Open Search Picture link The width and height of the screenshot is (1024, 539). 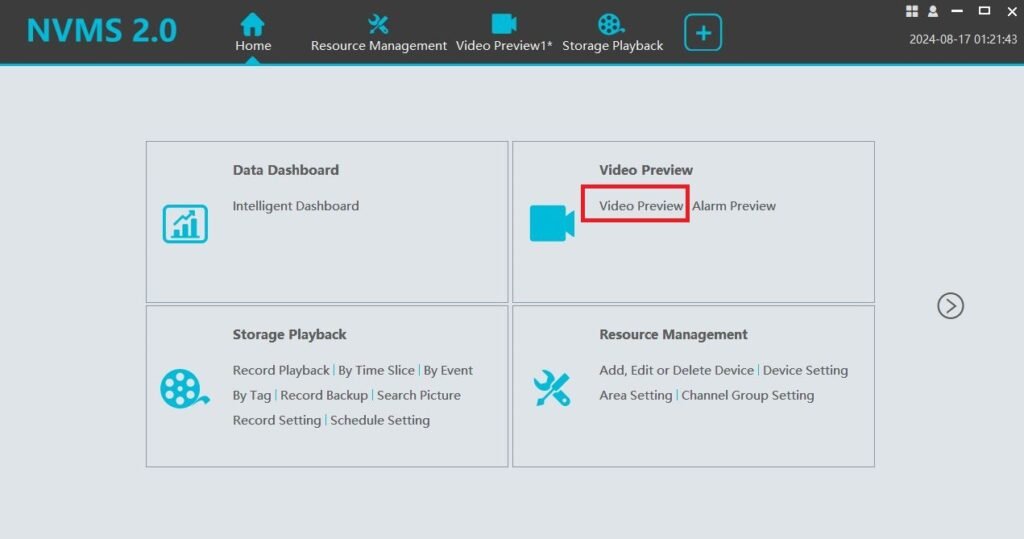tap(419, 395)
